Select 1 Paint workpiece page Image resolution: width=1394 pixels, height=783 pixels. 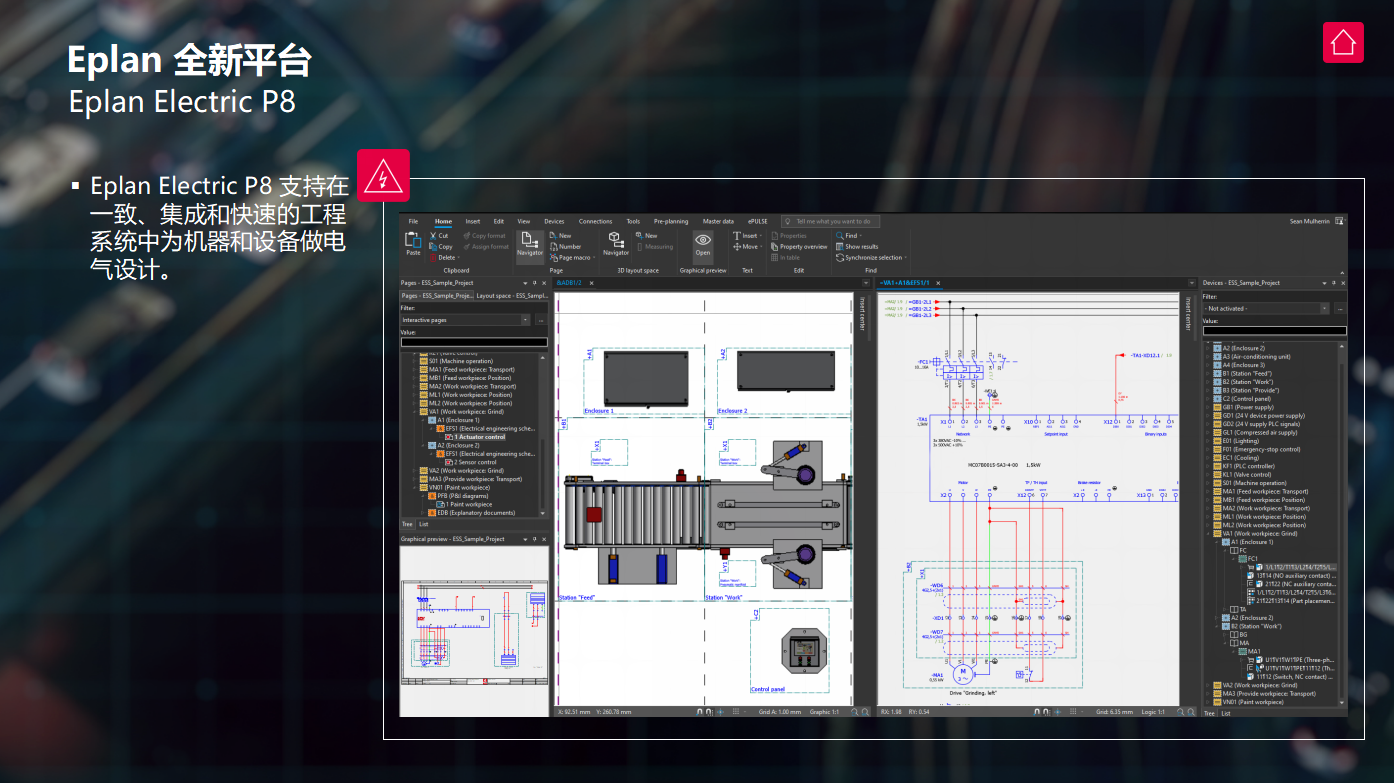pos(469,504)
